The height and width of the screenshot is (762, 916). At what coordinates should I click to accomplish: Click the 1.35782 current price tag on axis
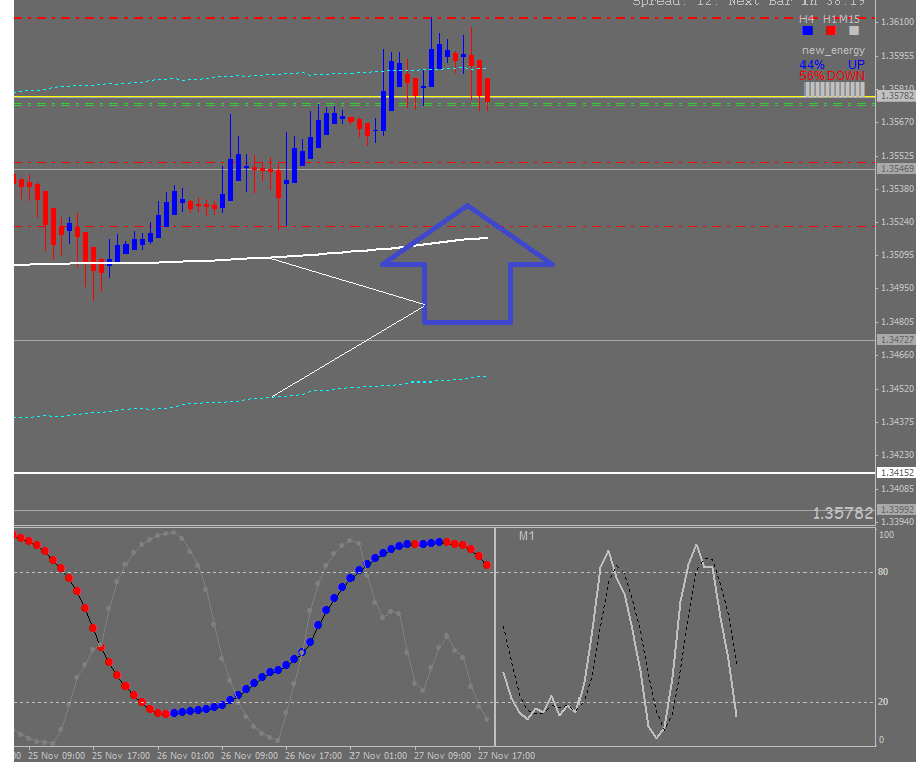[896, 95]
